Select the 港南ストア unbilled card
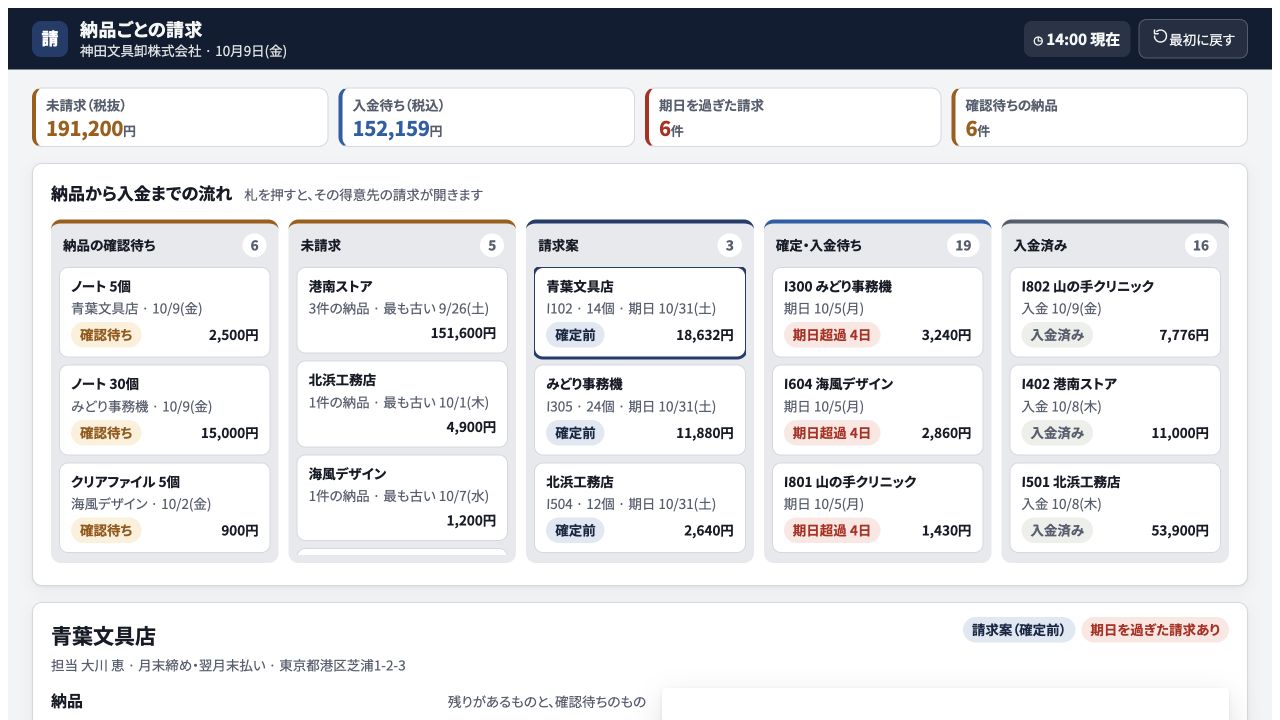This screenshot has width=1280, height=720. (402, 310)
